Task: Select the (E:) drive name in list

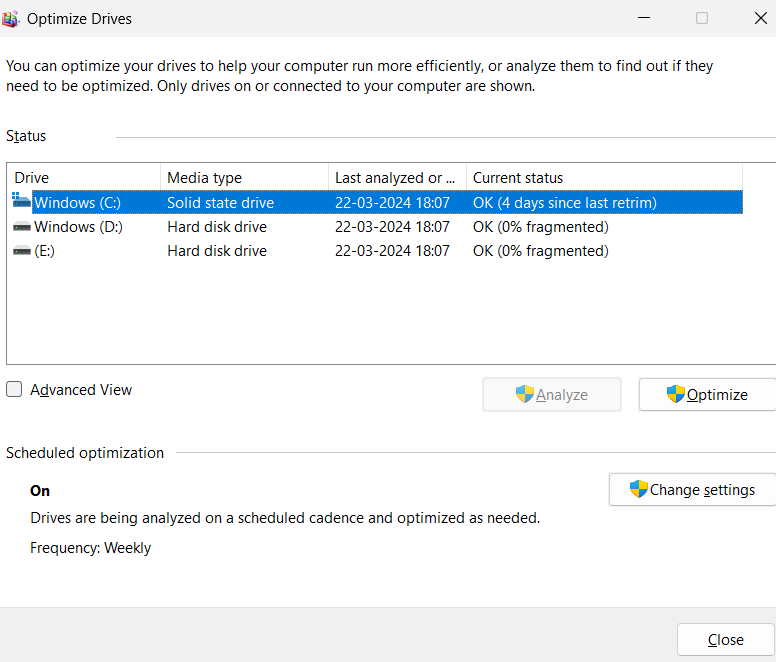Action: click(44, 251)
